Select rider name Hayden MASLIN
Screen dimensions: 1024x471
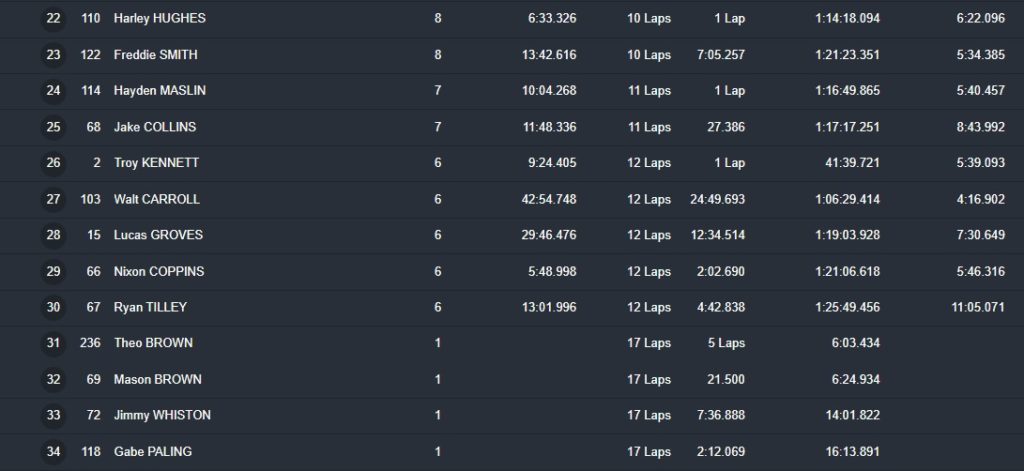160,91
